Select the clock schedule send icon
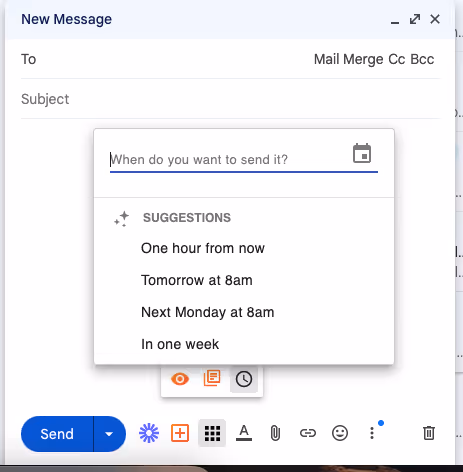This screenshot has width=463, height=472. point(244,379)
